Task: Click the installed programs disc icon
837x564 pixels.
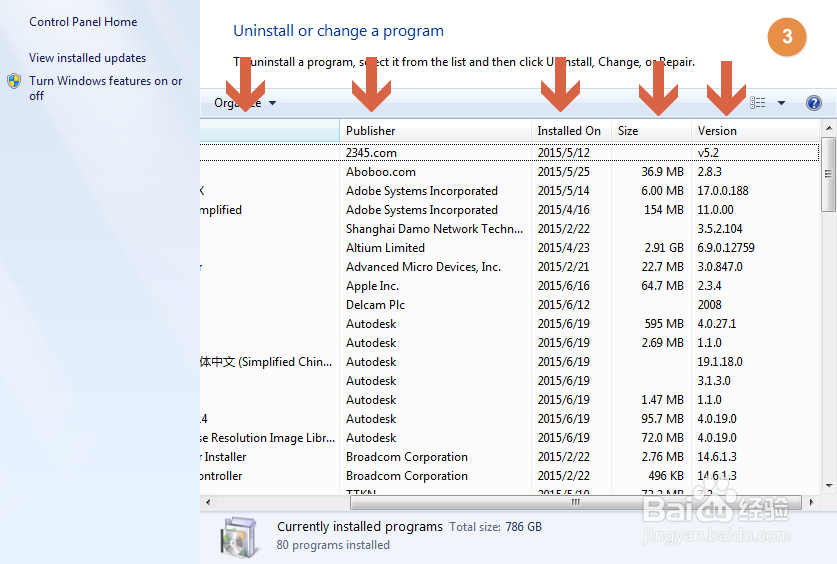Action: point(239,537)
